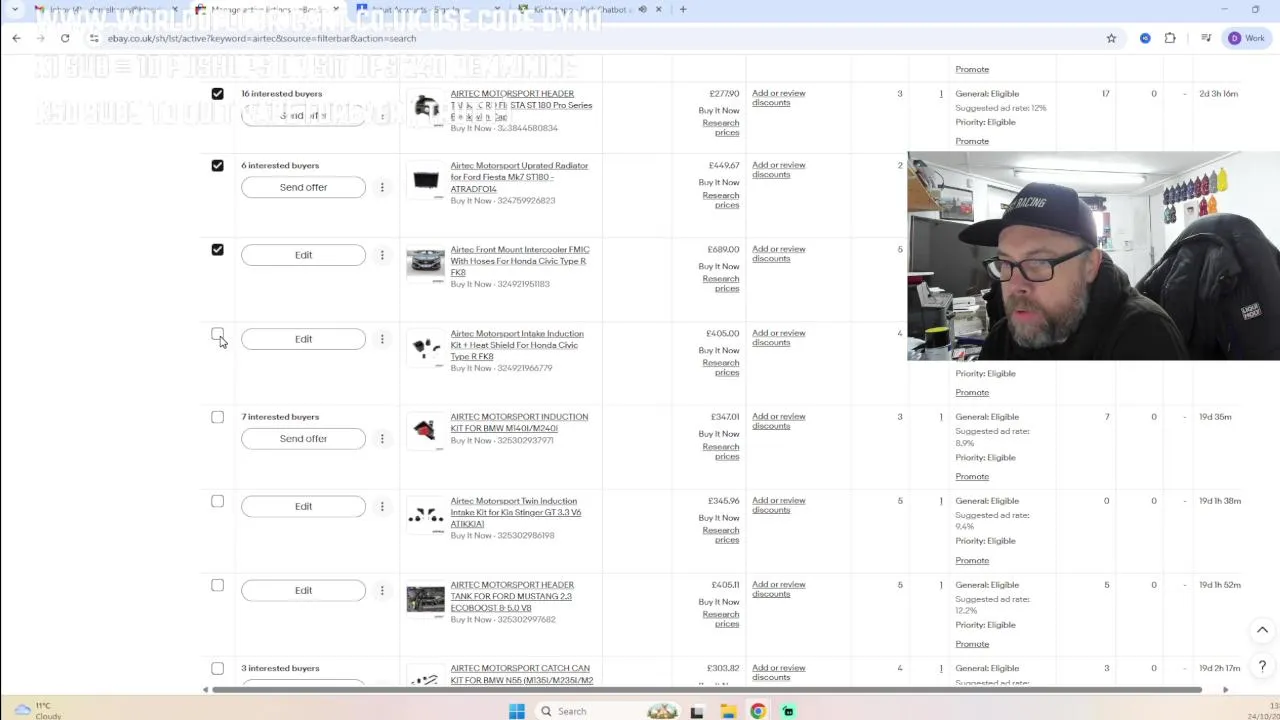Tick checkbox for Honda Civic intake induction kit
The width and height of the screenshot is (1280, 720).
click(x=217, y=334)
